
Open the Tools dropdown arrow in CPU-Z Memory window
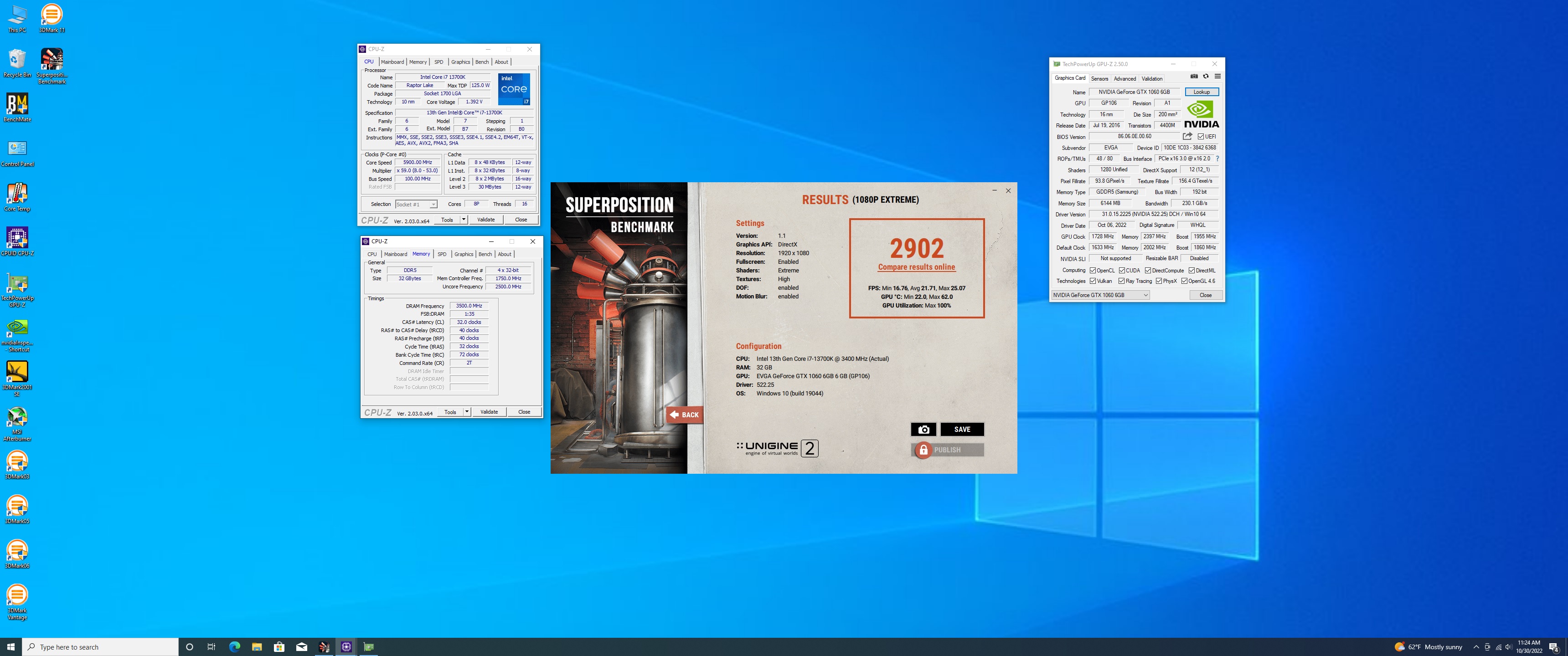[467, 412]
